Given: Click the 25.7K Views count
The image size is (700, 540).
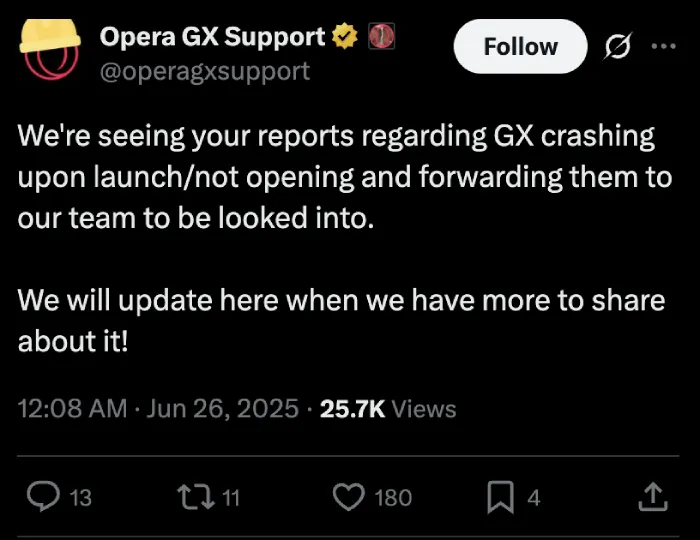Looking at the screenshot, I should (x=388, y=408).
